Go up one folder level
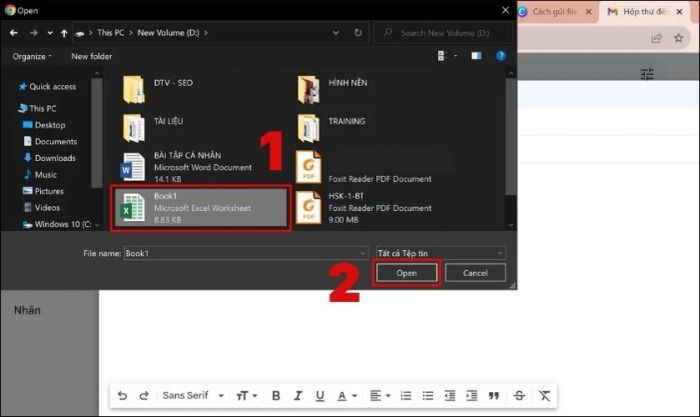 pyautogui.click(x=65, y=33)
